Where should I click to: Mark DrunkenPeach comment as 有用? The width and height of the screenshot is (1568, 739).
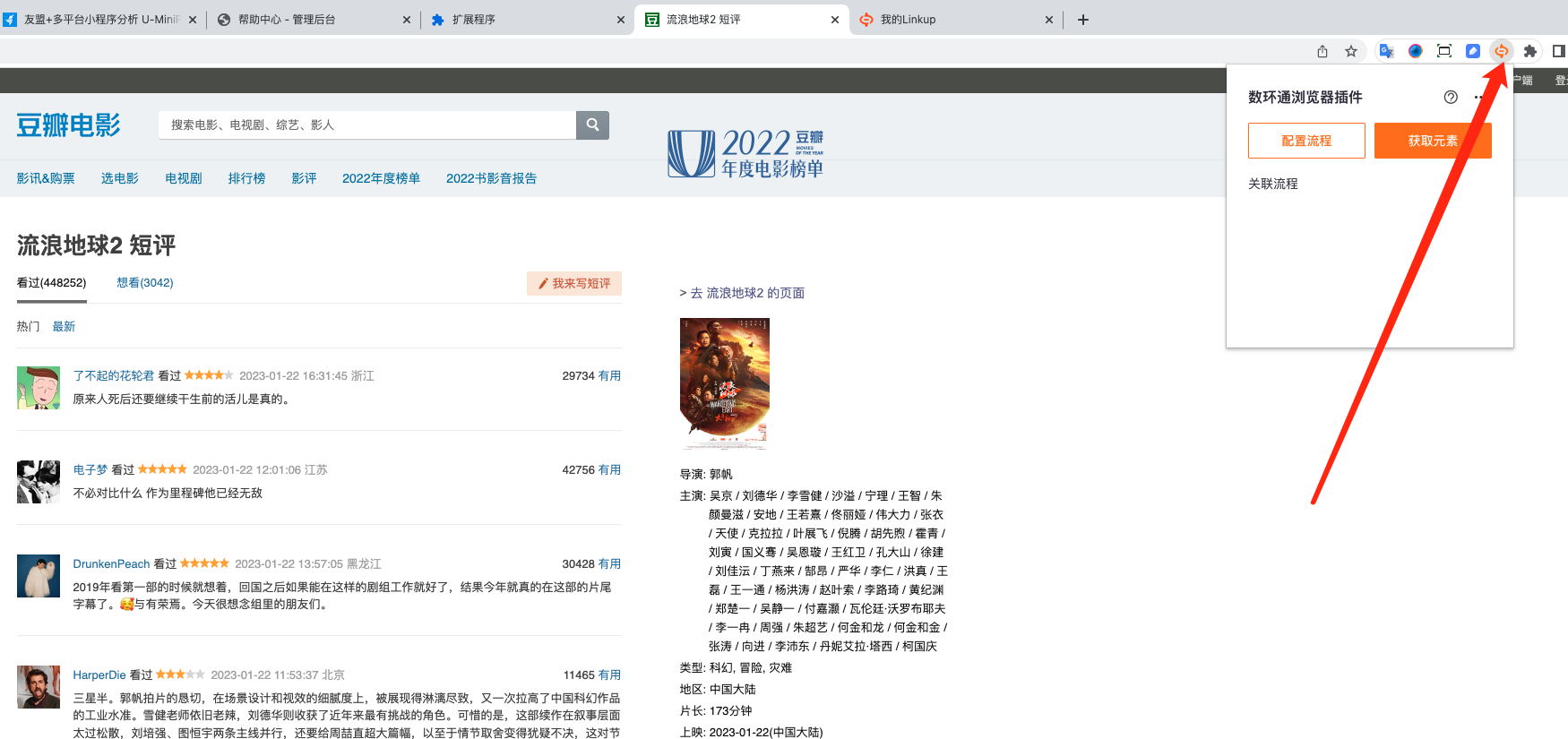[x=609, y=563]
